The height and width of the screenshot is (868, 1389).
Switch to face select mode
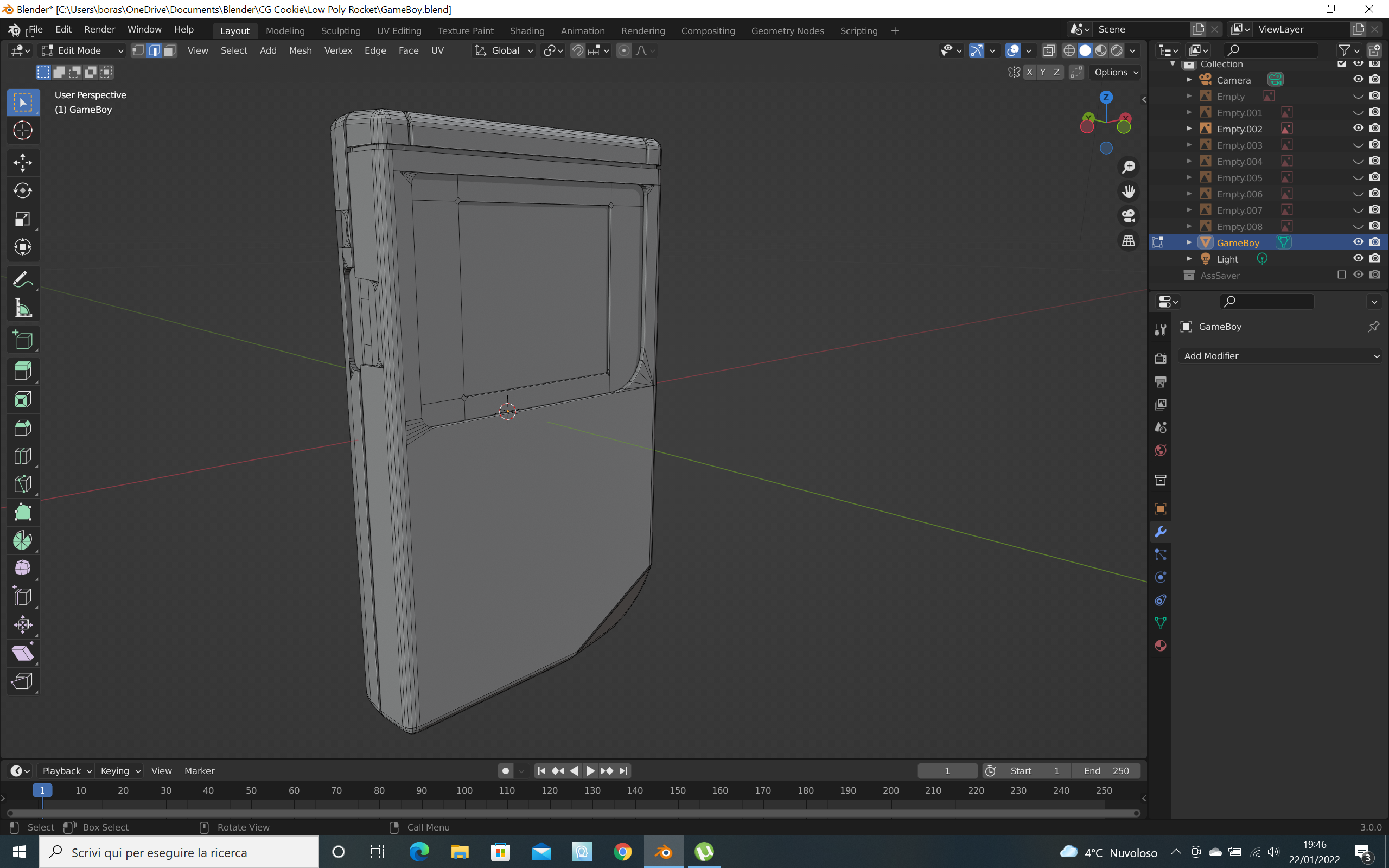pos(170,50)
